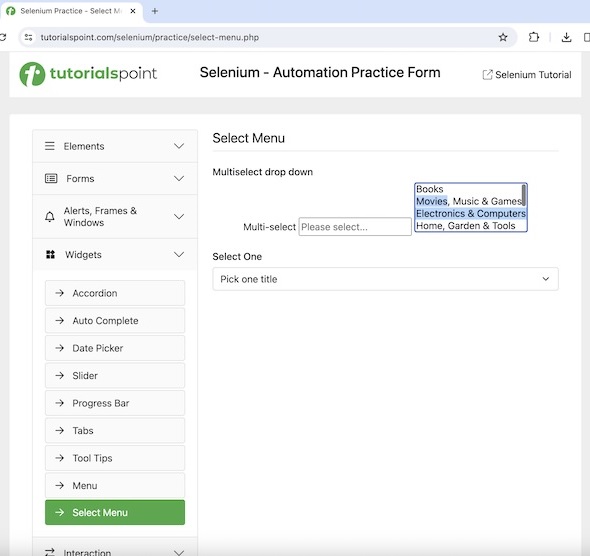
Task: Open the Pick one title dropdown
Action: pos(385,279)
